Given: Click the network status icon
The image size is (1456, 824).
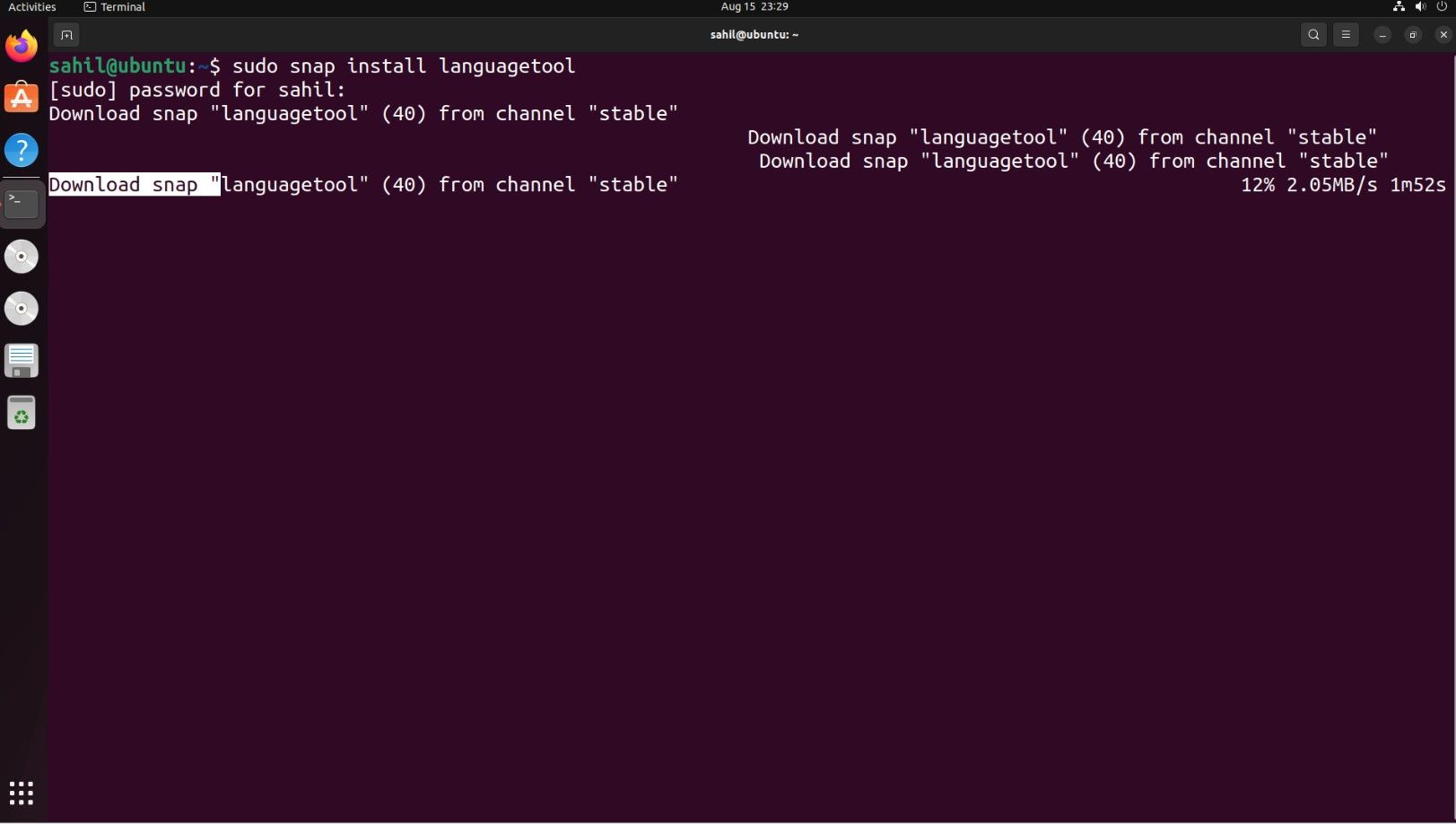Looking at the screenshot, I should [x=1398, y=6].
